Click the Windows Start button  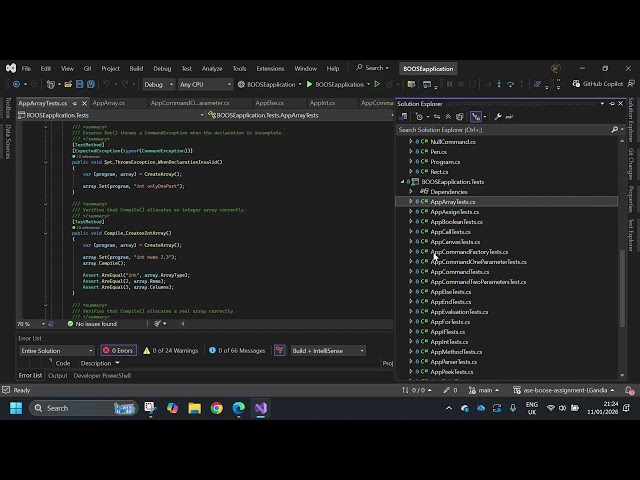coord(16,408)
